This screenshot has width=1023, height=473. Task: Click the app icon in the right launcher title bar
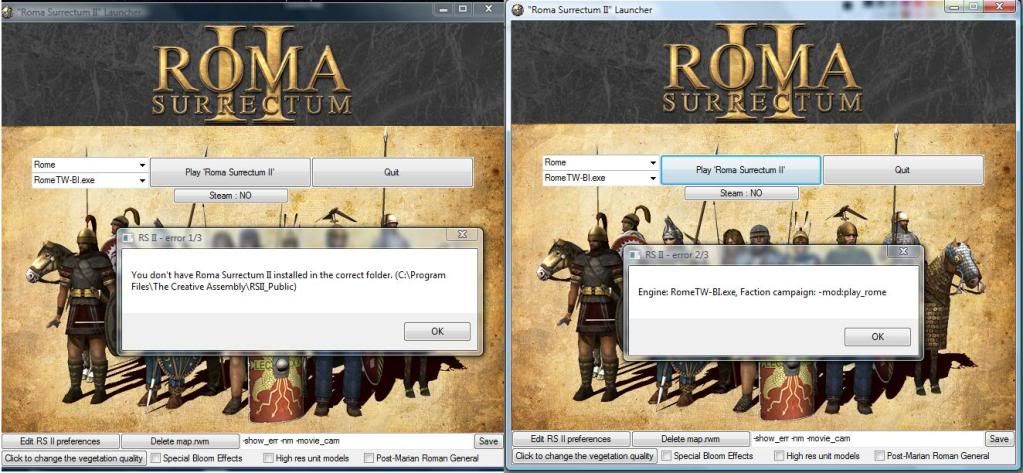tap(517, 9)
